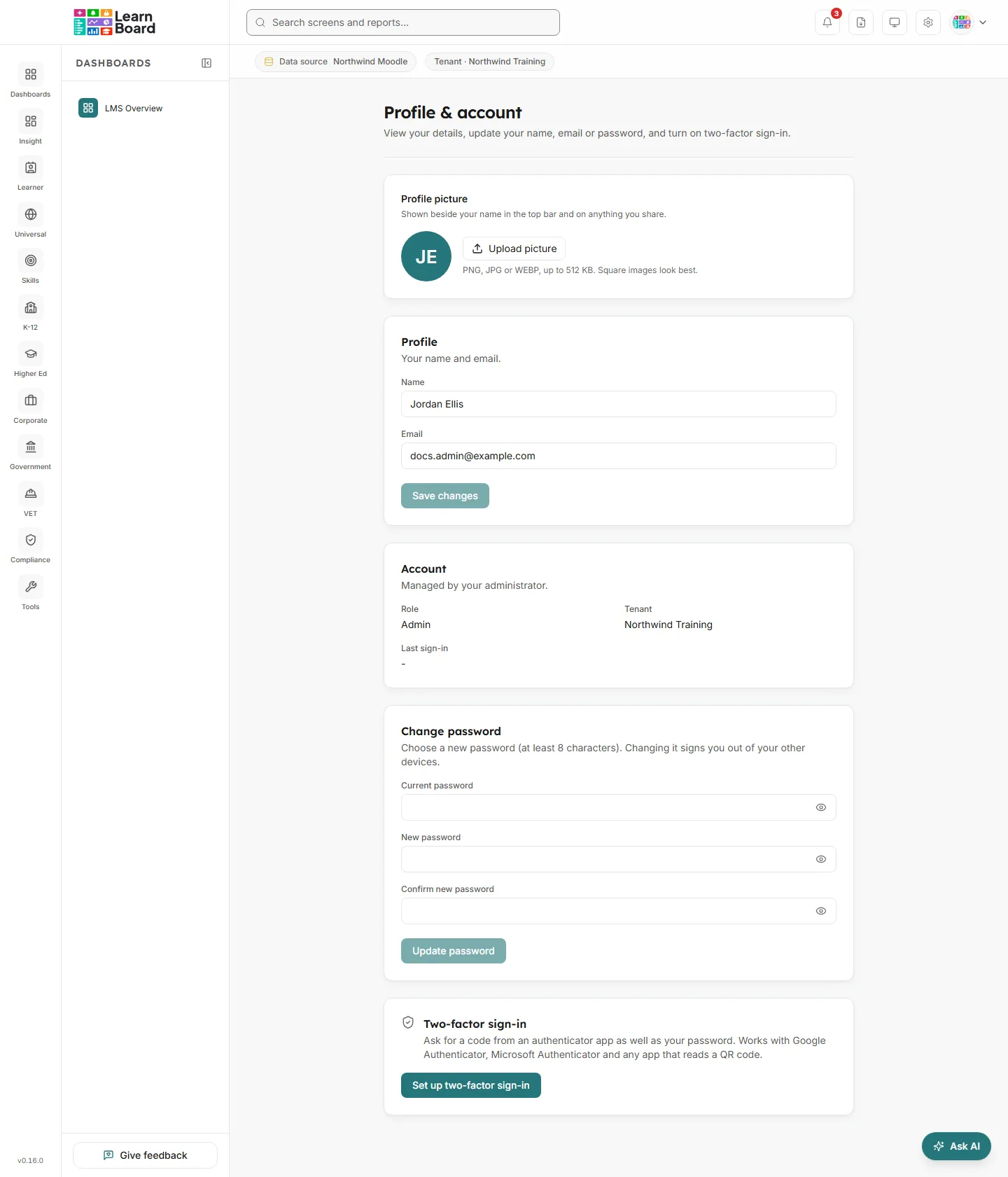Focus the New password input
This screenshot has height=1177, width=1008.
pos(619,859)
